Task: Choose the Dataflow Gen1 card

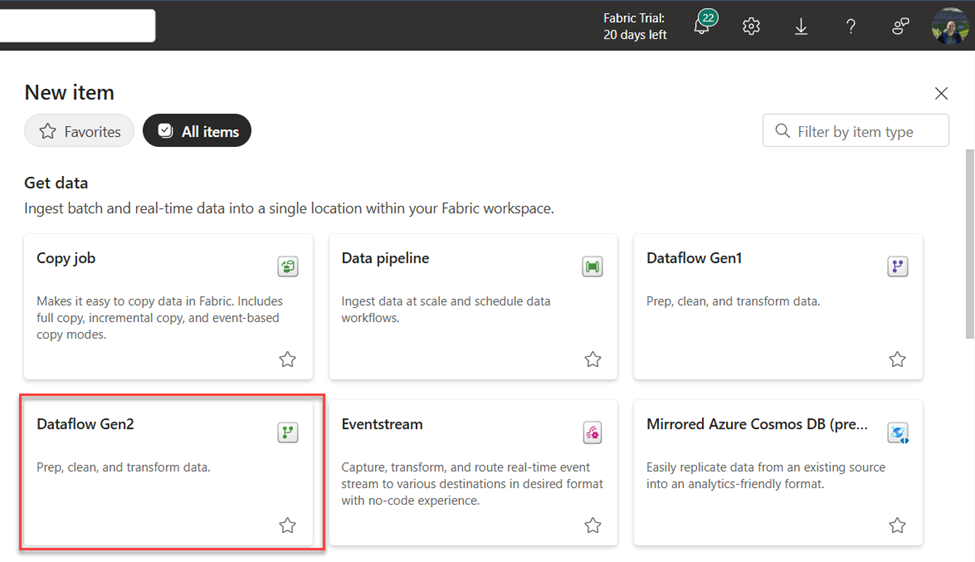Action: click(778, 306)
